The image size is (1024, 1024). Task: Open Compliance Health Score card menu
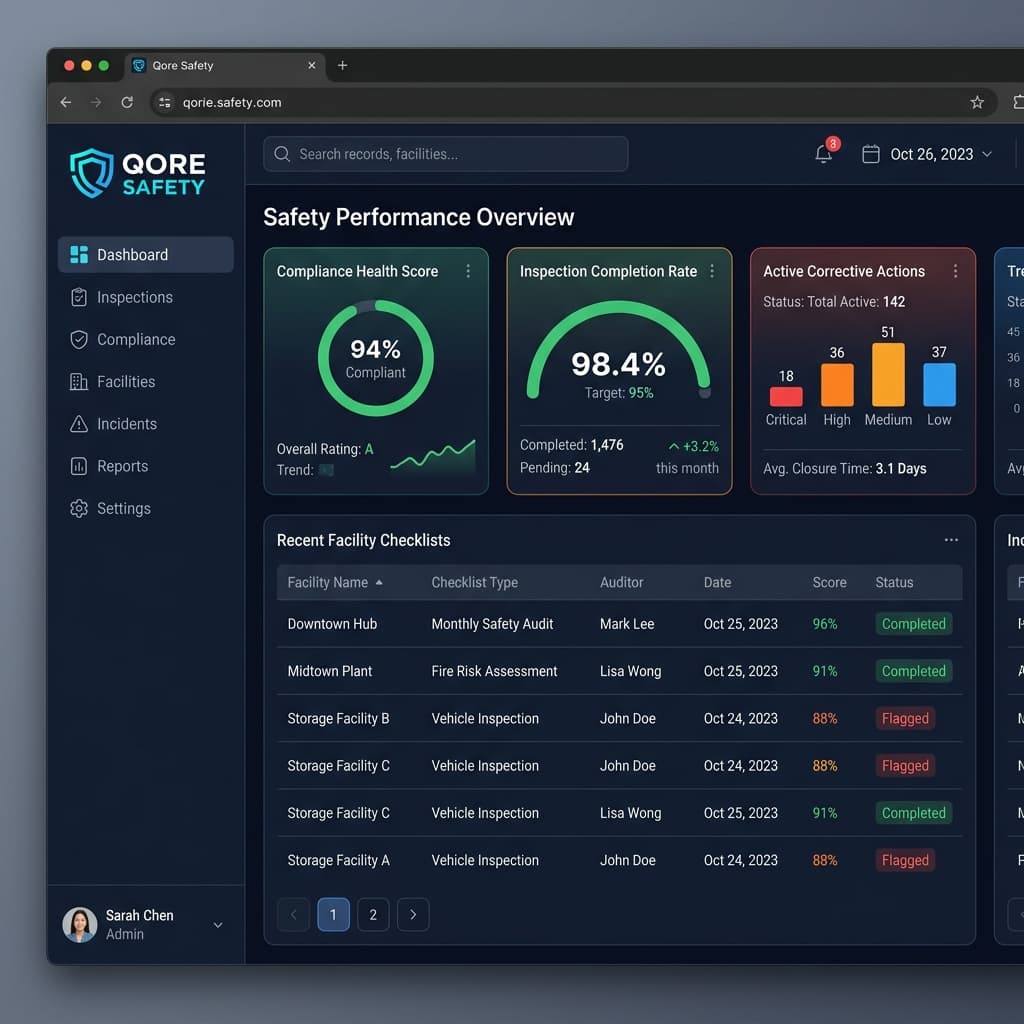point(468,271)
